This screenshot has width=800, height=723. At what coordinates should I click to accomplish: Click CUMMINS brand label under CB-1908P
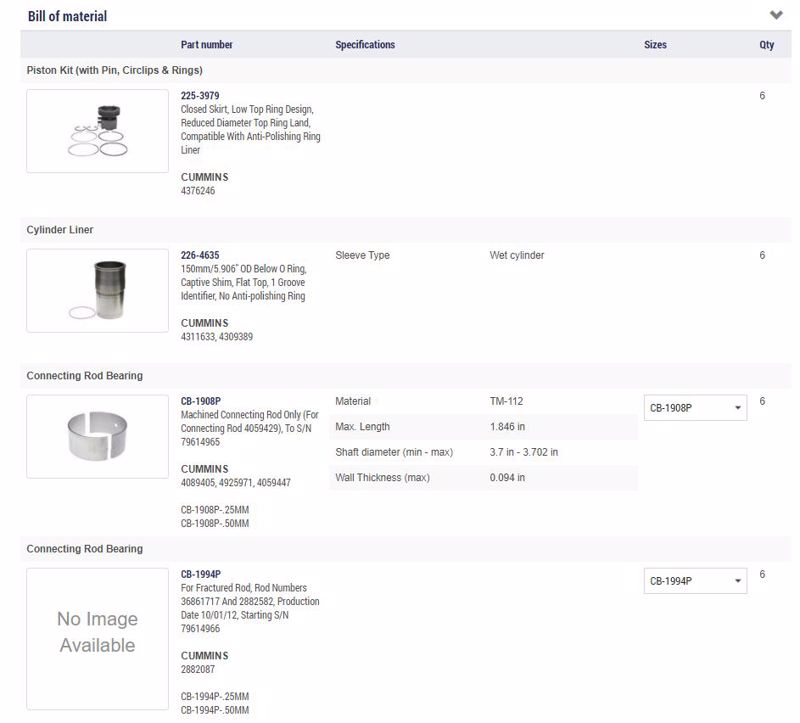click(205, 469)
